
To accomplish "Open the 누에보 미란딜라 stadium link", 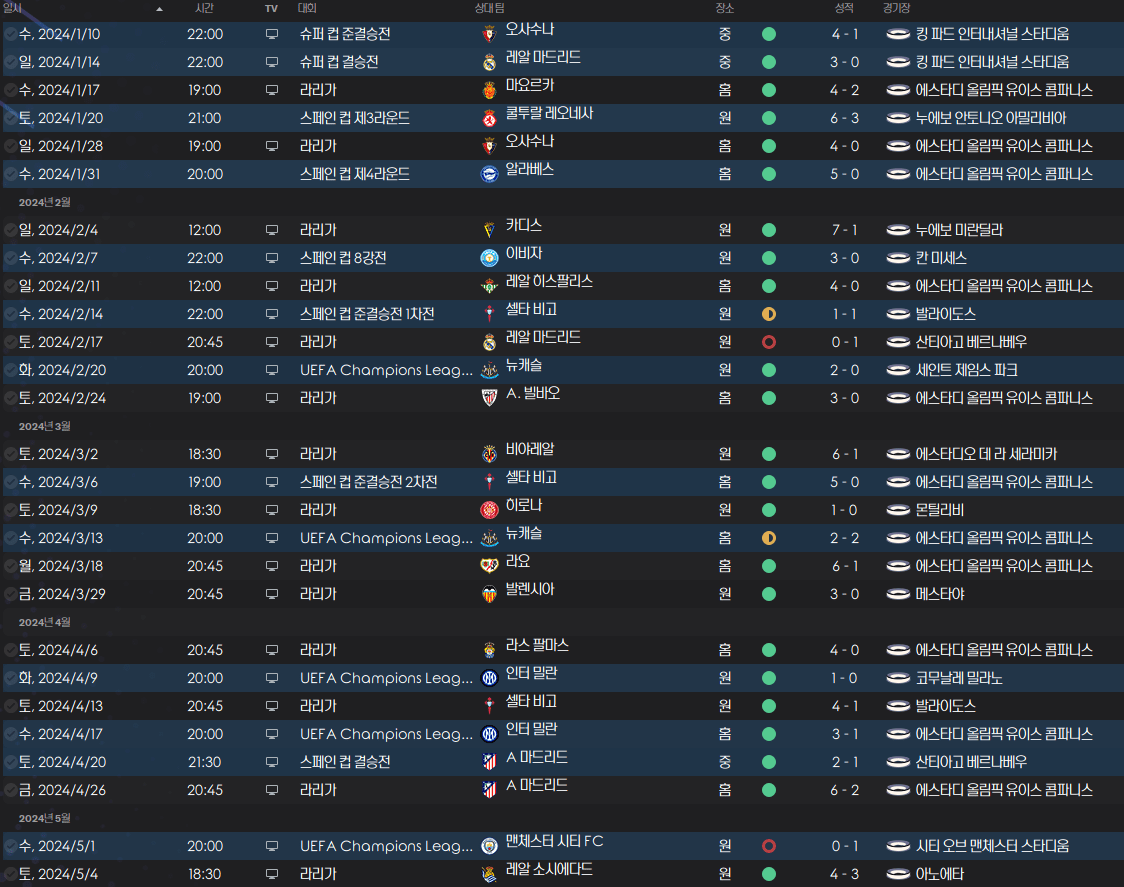I will point(959,230).
